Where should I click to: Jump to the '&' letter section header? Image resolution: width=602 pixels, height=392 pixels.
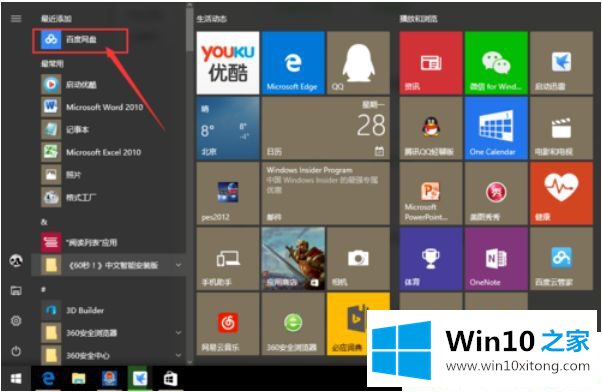click(45, 222)
